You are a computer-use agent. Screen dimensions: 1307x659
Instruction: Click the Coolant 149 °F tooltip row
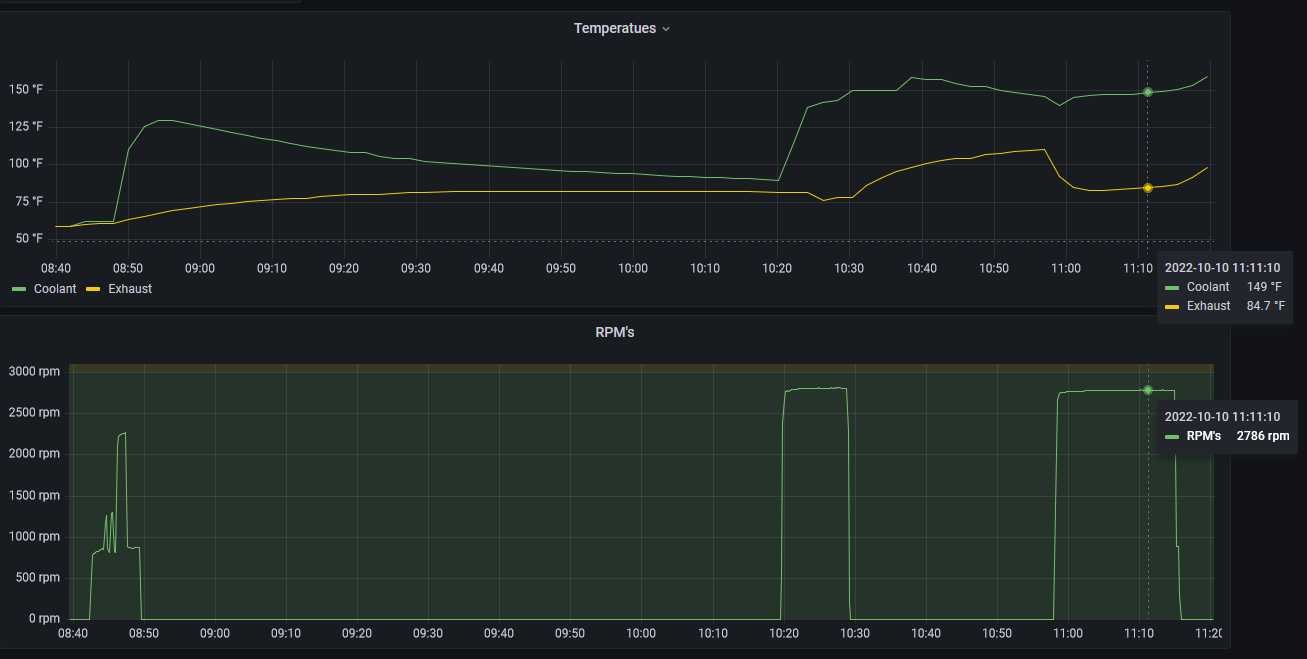point(1225,287)
